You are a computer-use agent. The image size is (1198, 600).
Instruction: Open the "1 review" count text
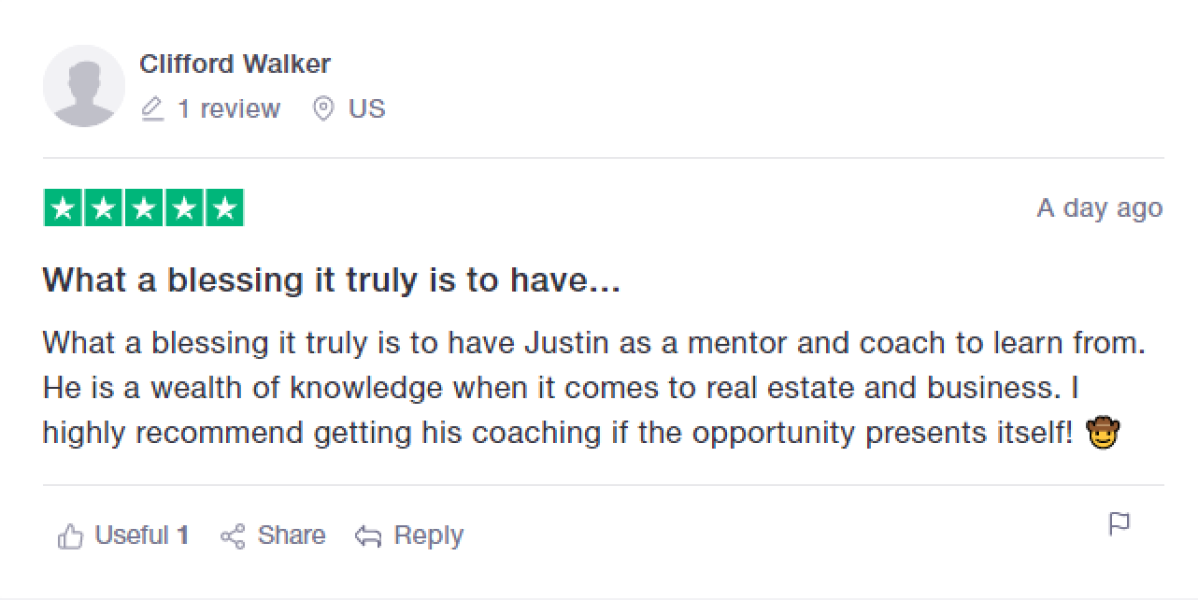click(229, 109)
